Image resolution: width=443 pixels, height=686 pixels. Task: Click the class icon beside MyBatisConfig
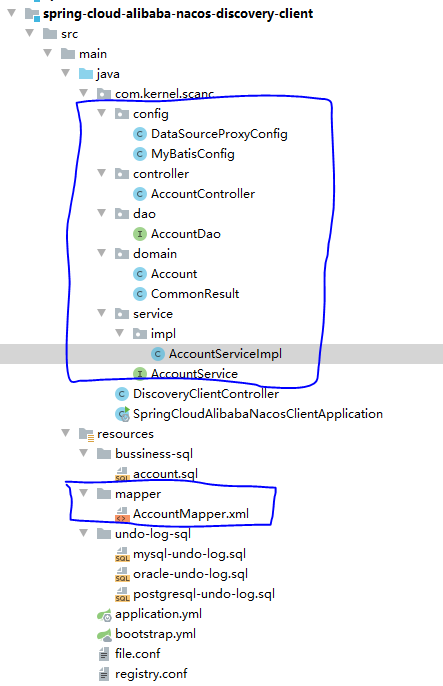click(140, 154)
